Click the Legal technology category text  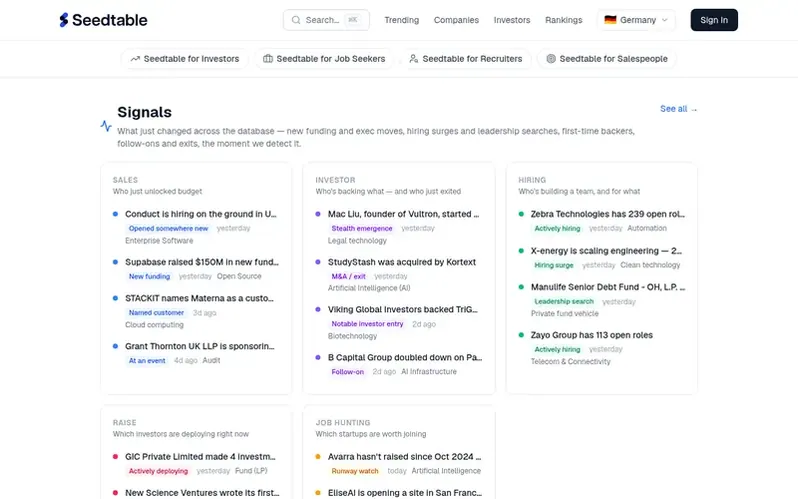(357, 240)
